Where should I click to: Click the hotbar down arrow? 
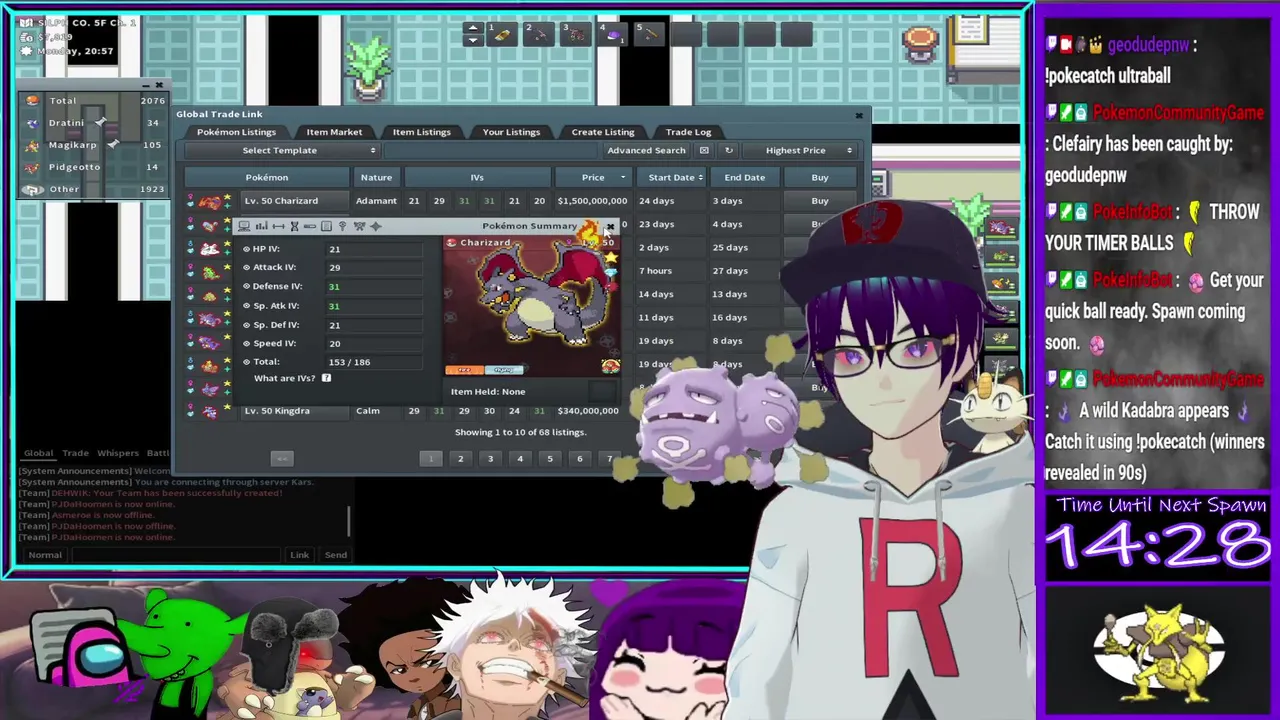coord(473,40)
